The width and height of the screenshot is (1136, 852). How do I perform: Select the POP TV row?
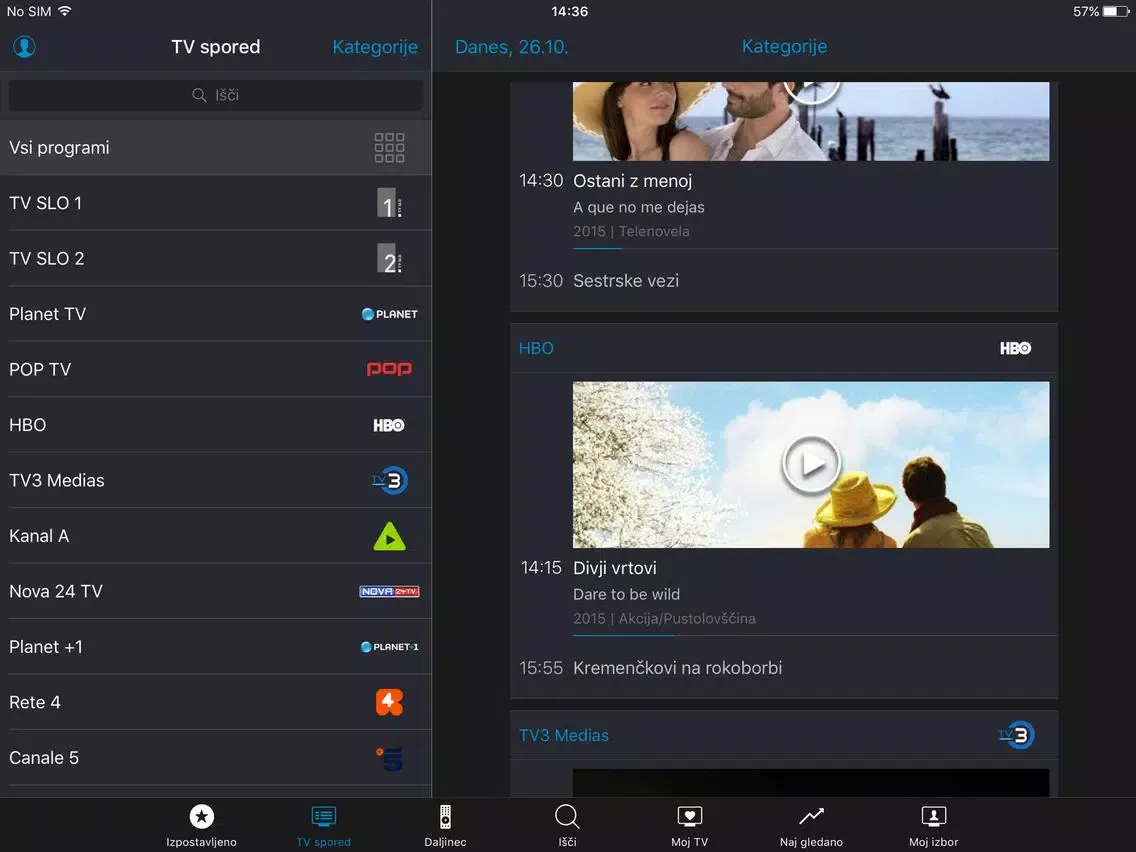tap(216, 369)
